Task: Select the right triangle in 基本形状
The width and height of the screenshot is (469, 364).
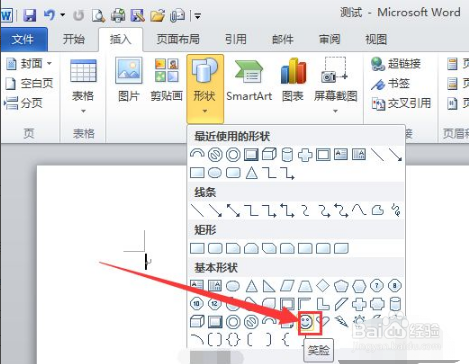Action: [269, 286]
